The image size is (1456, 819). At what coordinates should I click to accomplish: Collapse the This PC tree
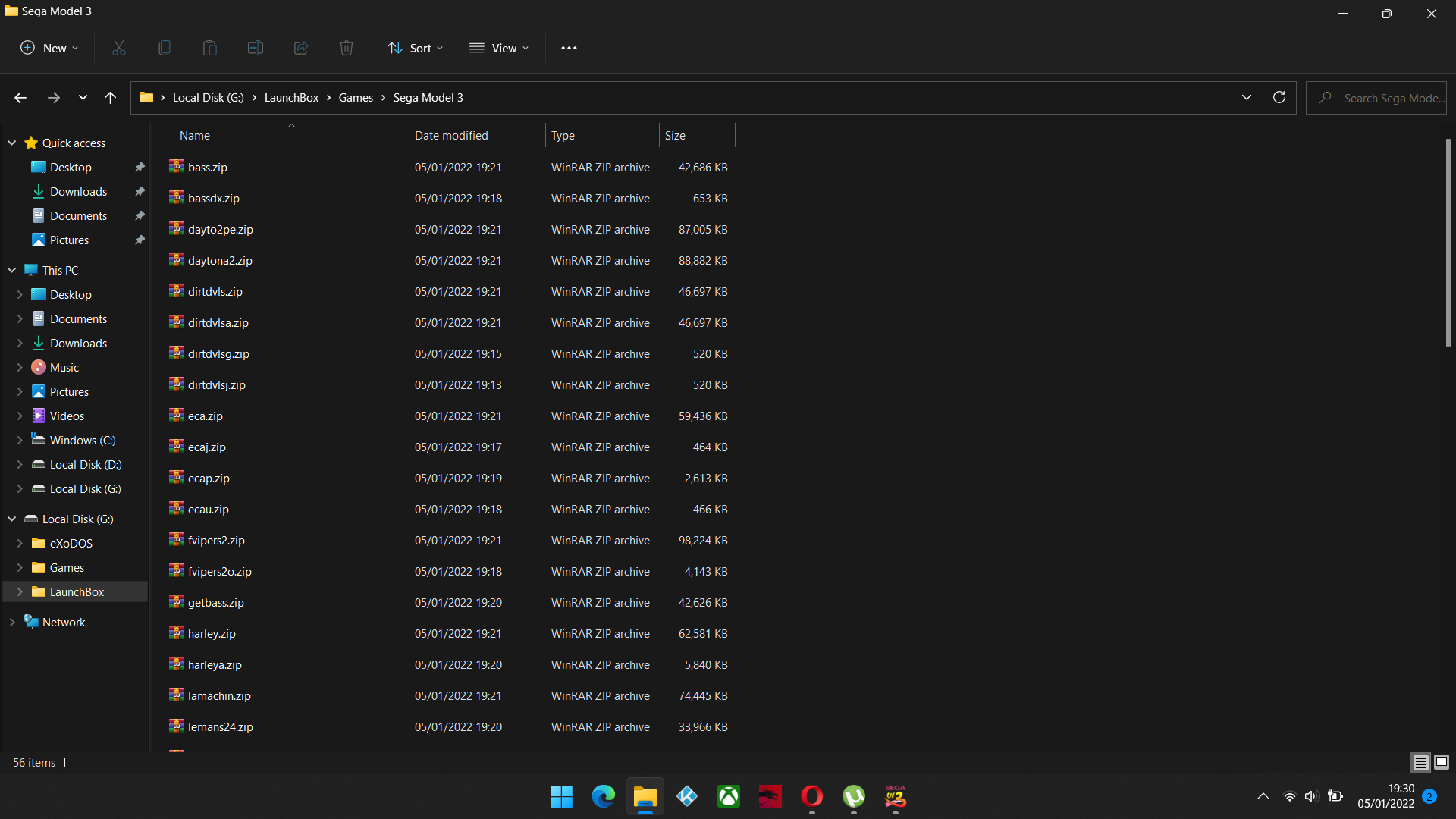point(12,270)
